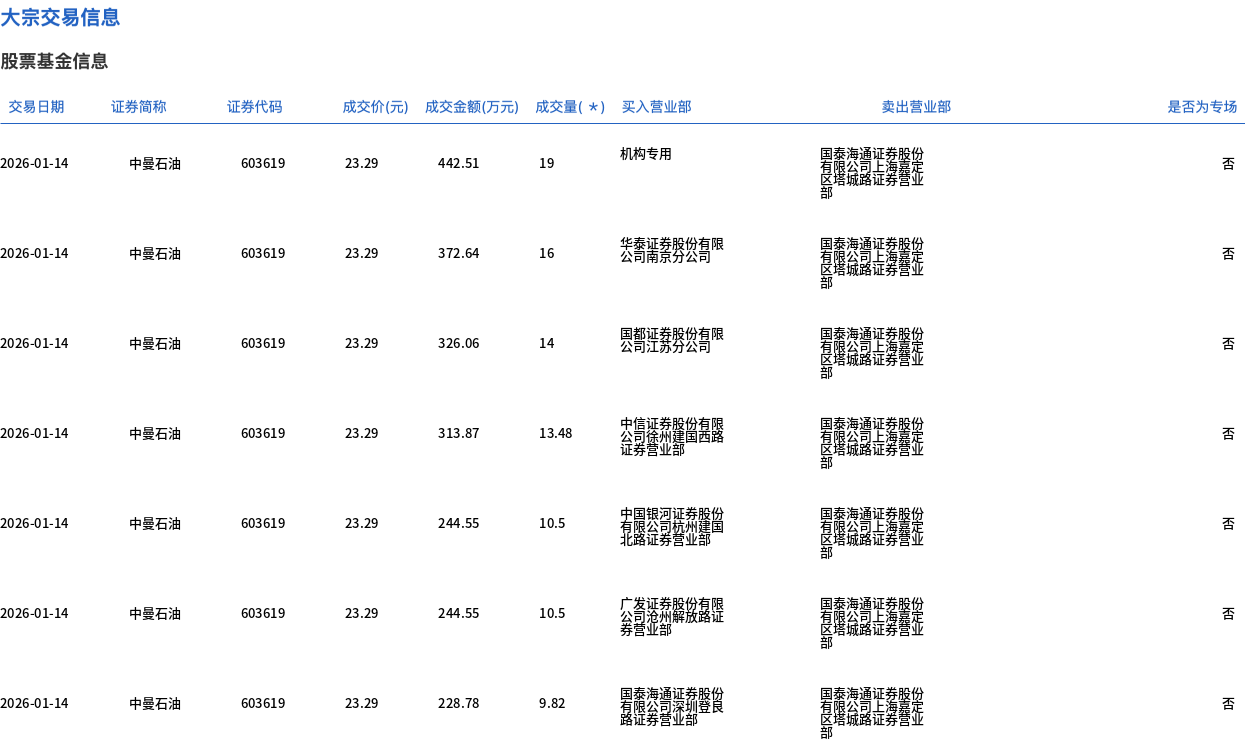Screen dimensions: 1245x754
Task: Click 否 in the 326.06 row
Action: coord(1228,343)
